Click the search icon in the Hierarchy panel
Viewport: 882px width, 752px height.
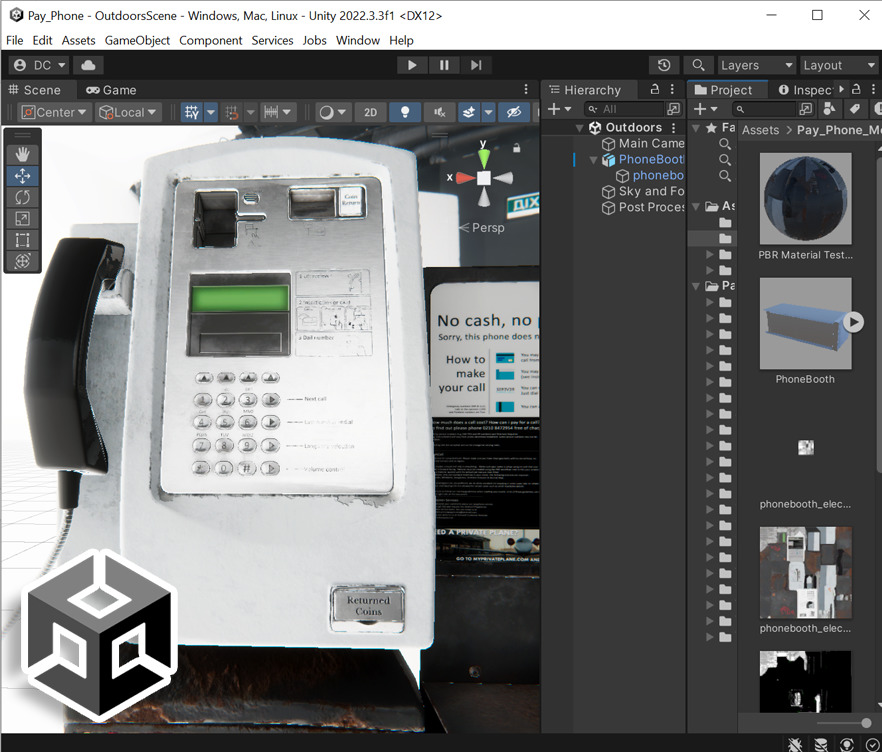tap(593, 107)
